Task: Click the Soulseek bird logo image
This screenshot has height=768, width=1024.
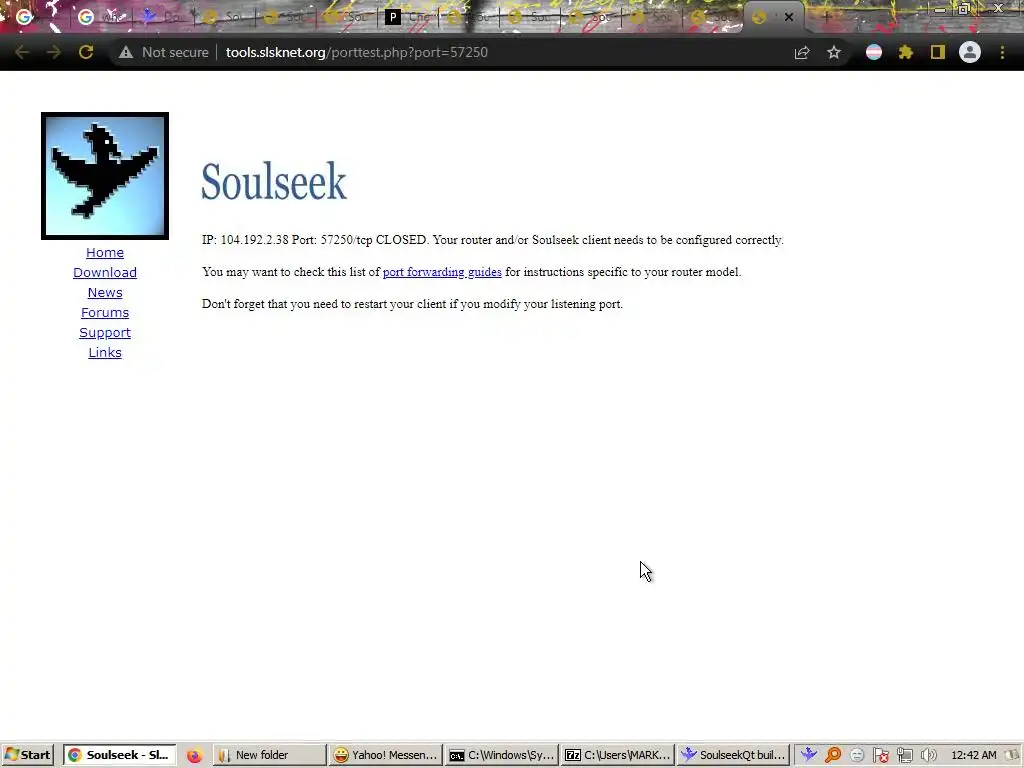Action: coord(105,176)
